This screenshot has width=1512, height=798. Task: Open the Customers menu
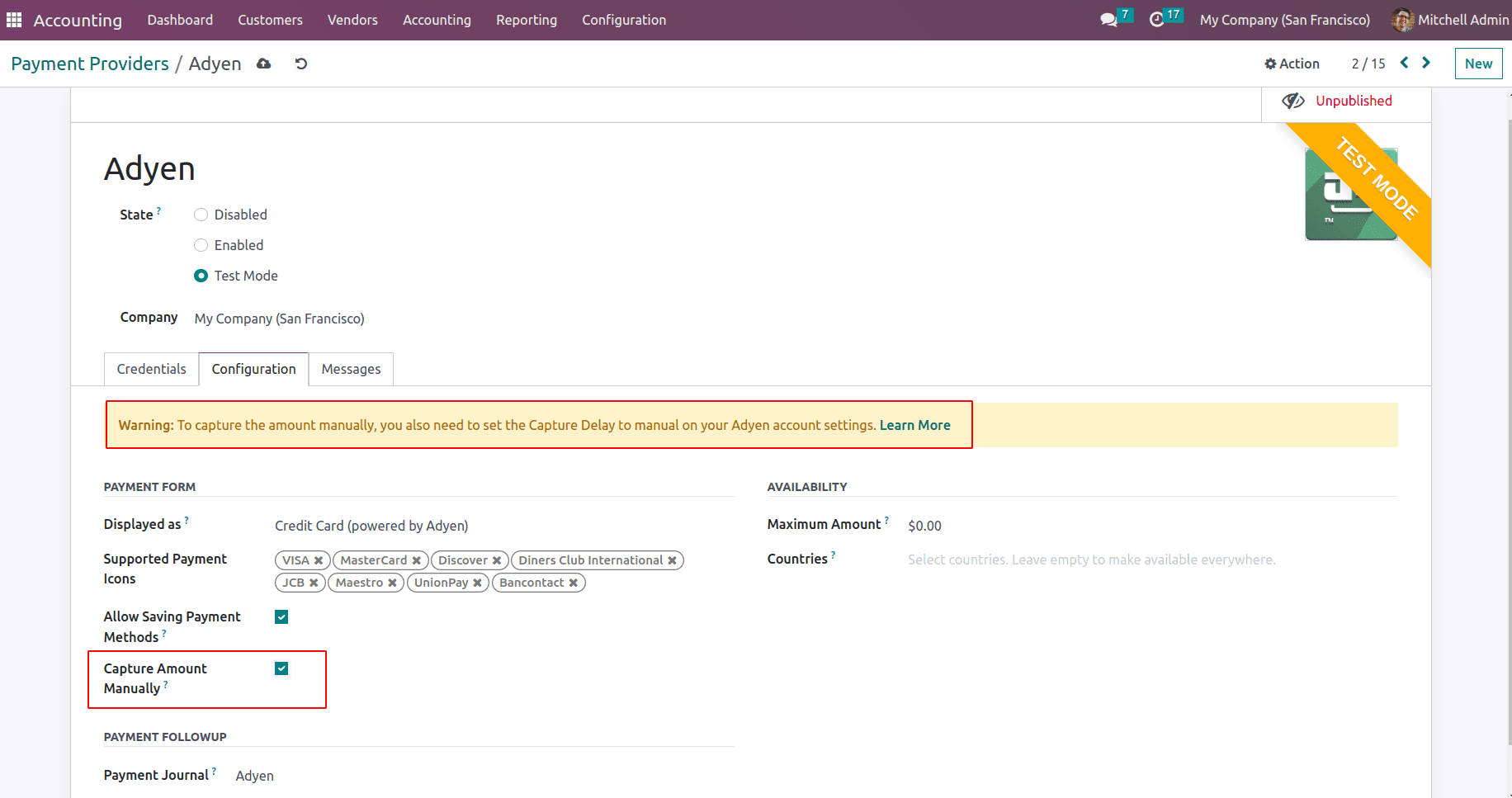pyautogui.click(x=270, y=20)
